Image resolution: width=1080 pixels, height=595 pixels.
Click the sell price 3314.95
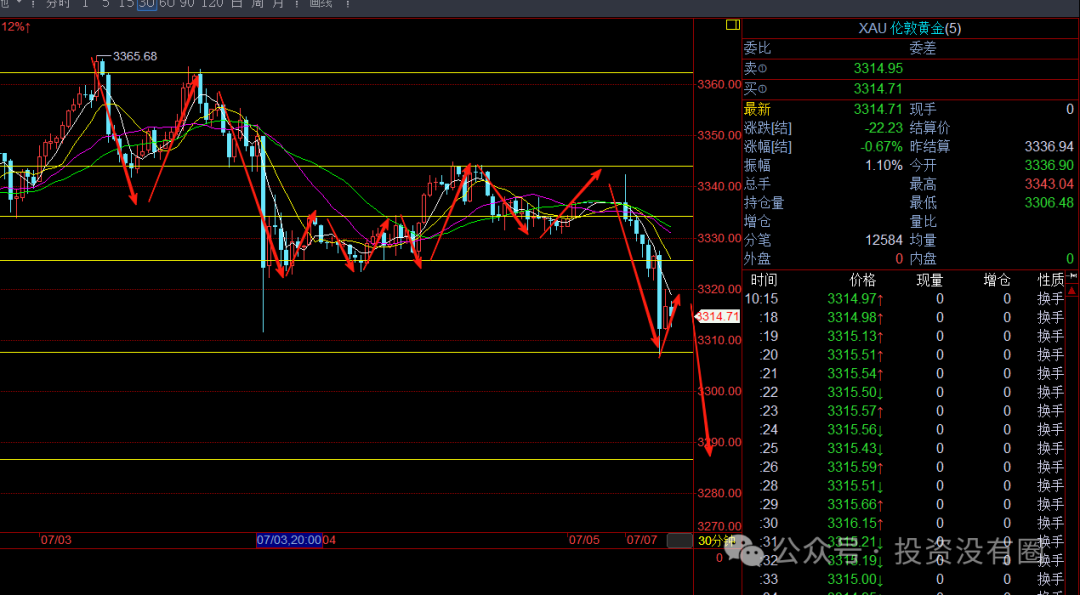[x=878, y=68]
